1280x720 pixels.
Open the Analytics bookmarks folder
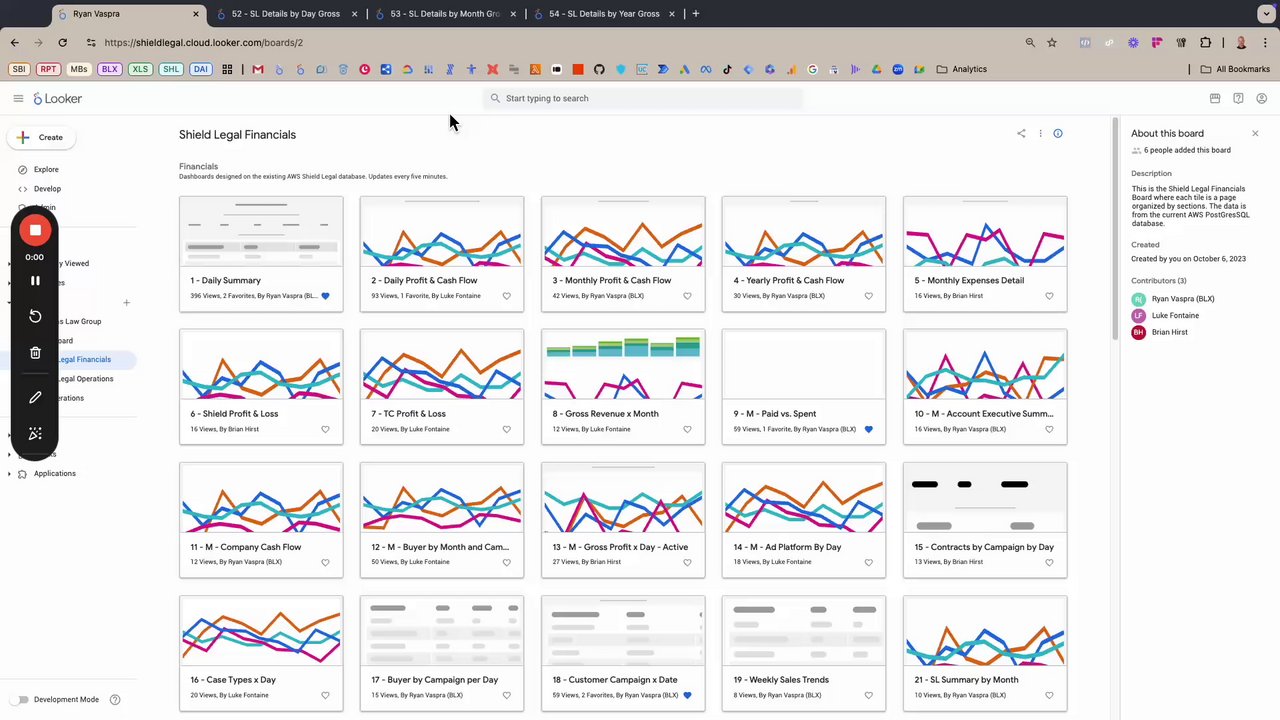coord(962,69)
